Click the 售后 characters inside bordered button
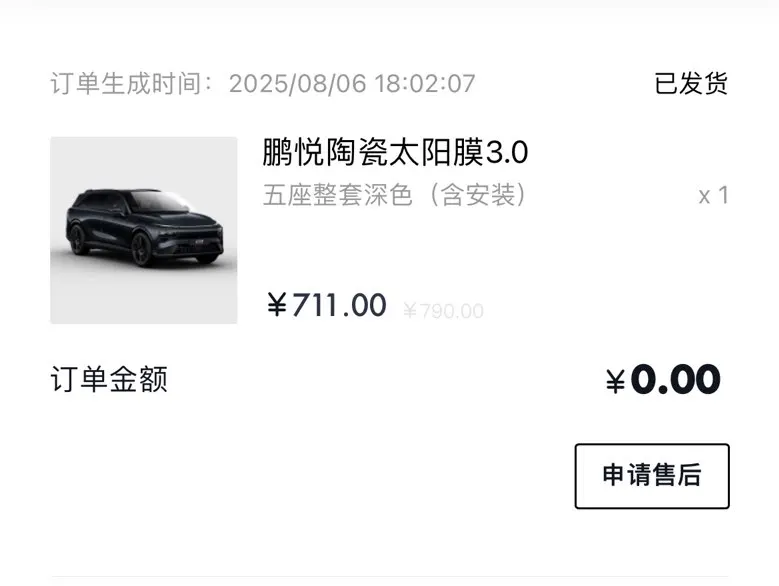This screenshot has width=779, height=586. click(x=677, y=475)
